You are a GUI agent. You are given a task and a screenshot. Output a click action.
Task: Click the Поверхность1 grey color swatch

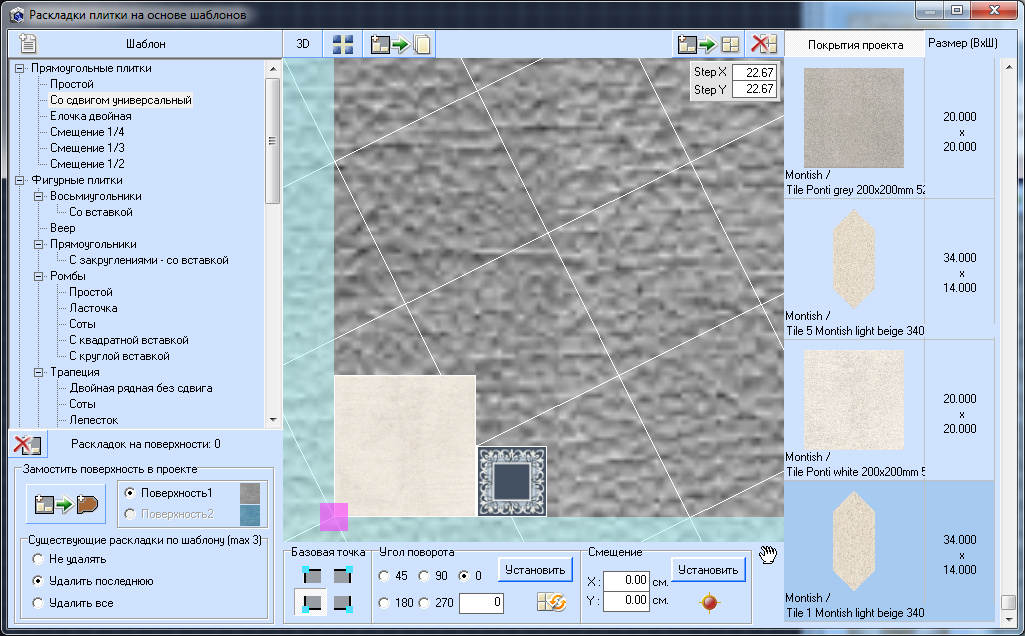[250, 493]
